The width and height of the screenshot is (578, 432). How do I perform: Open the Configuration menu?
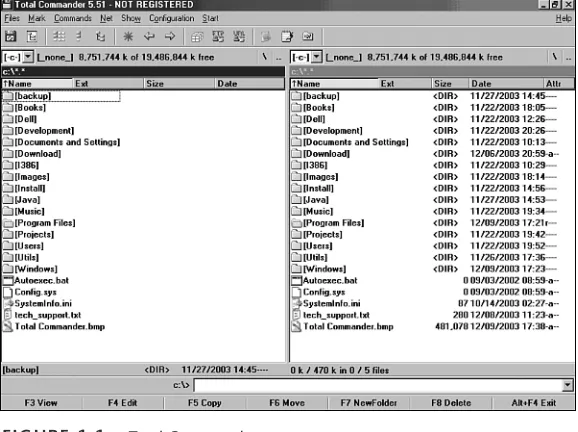[171, 18]
